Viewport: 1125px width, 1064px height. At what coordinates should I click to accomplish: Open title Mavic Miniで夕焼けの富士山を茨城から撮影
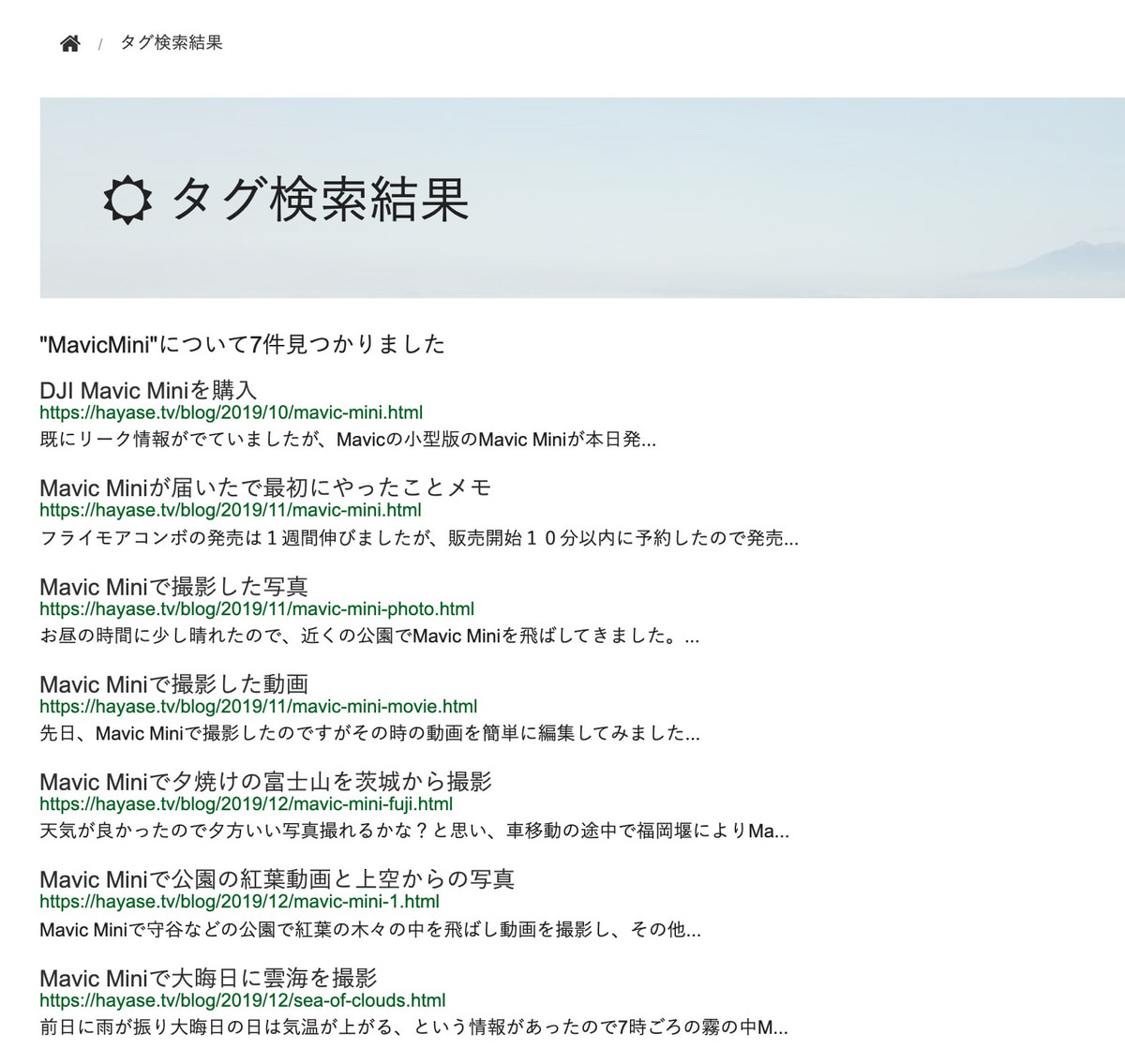pyautogui.click(x=265, y=782)
